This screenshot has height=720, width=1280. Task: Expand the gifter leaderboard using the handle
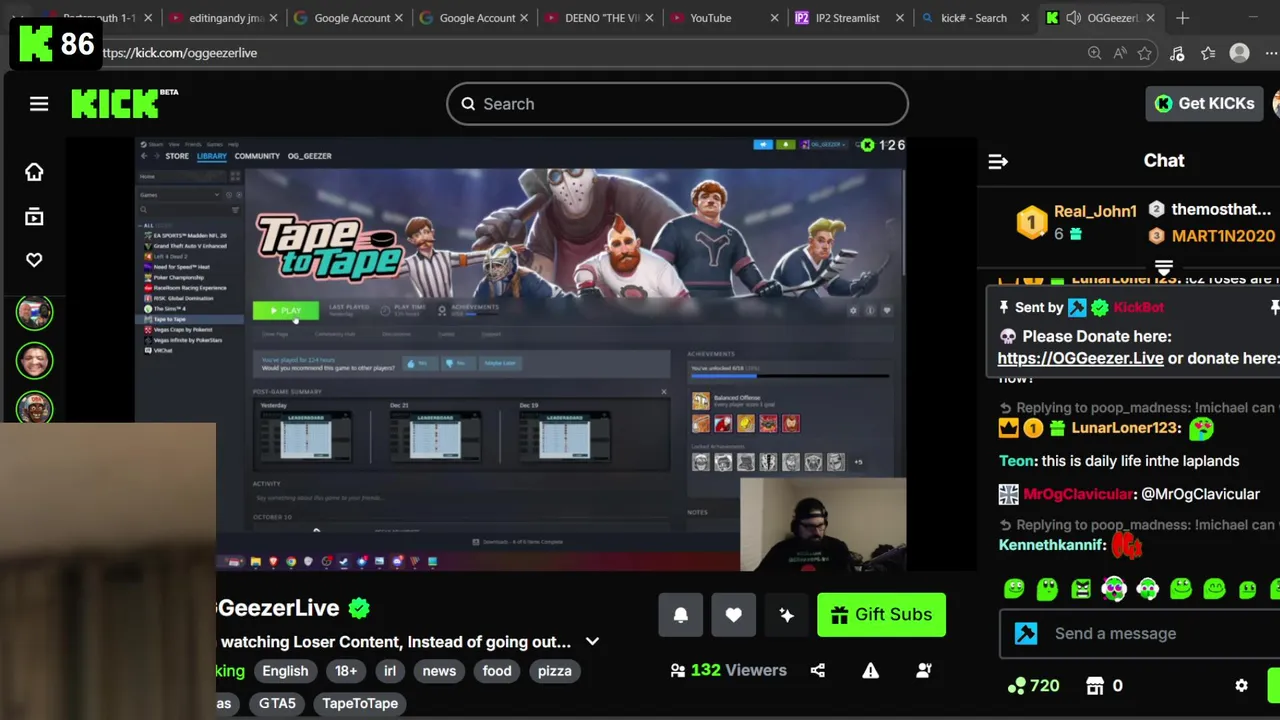click(x=1163, y=268)
